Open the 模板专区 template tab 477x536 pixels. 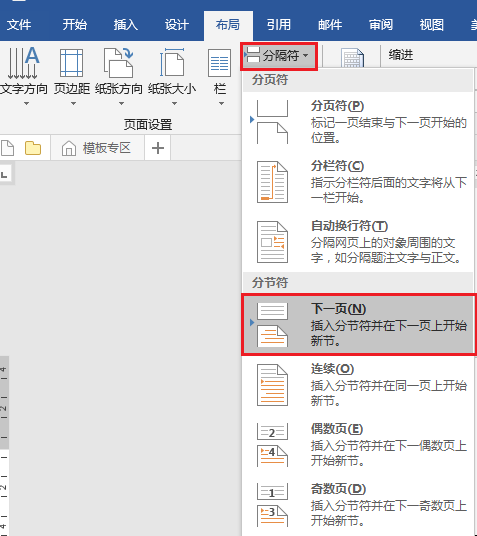tap(97, 148)
